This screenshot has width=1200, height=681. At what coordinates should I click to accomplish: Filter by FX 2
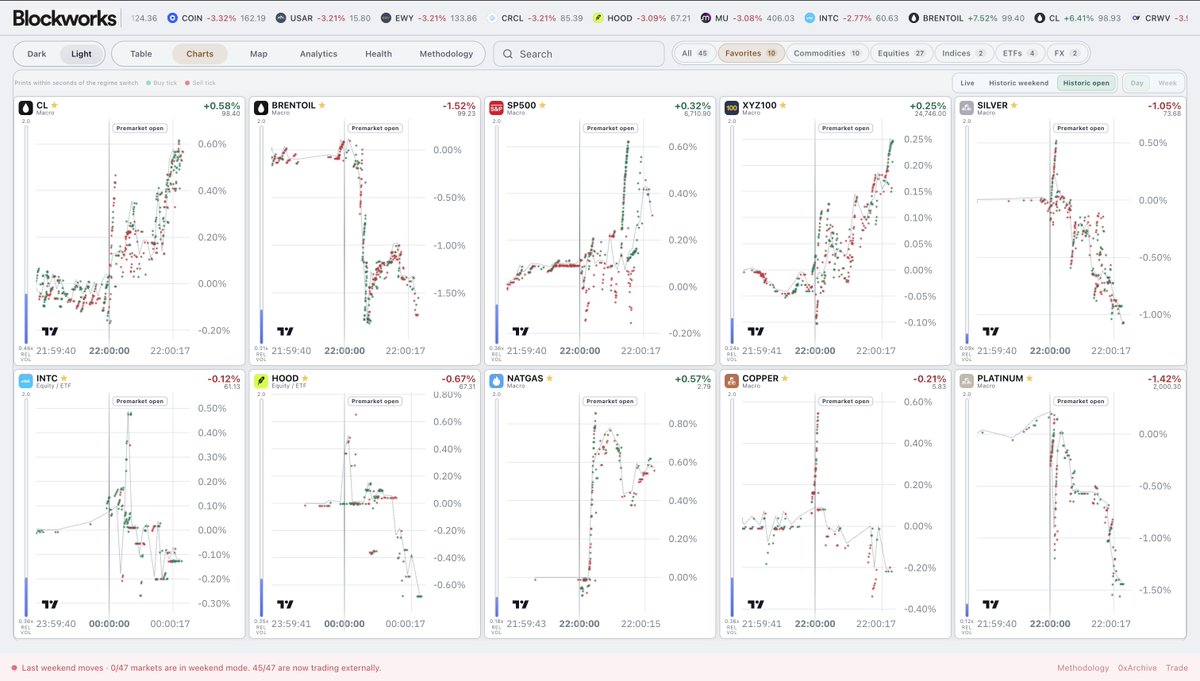tap(1067, 54)
